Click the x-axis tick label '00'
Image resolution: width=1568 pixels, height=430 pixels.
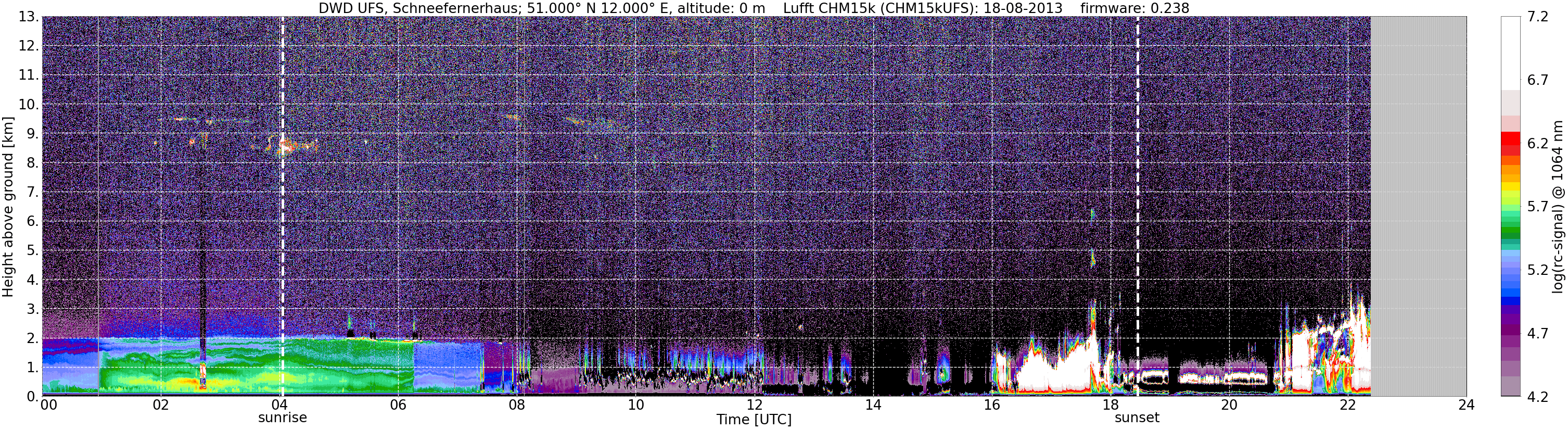coord(49,406)
